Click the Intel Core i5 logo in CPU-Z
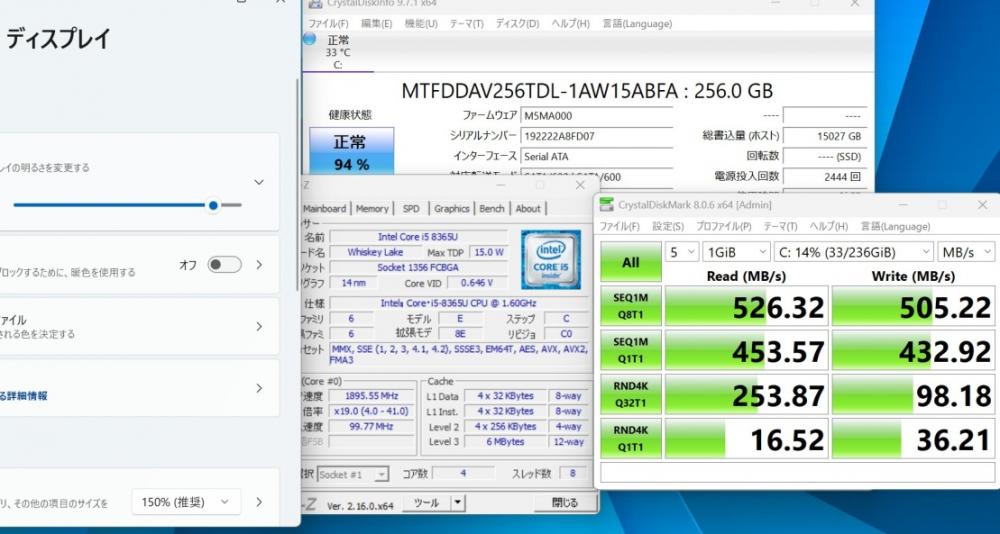1000x534 pixels. click(x=551, y=260)
